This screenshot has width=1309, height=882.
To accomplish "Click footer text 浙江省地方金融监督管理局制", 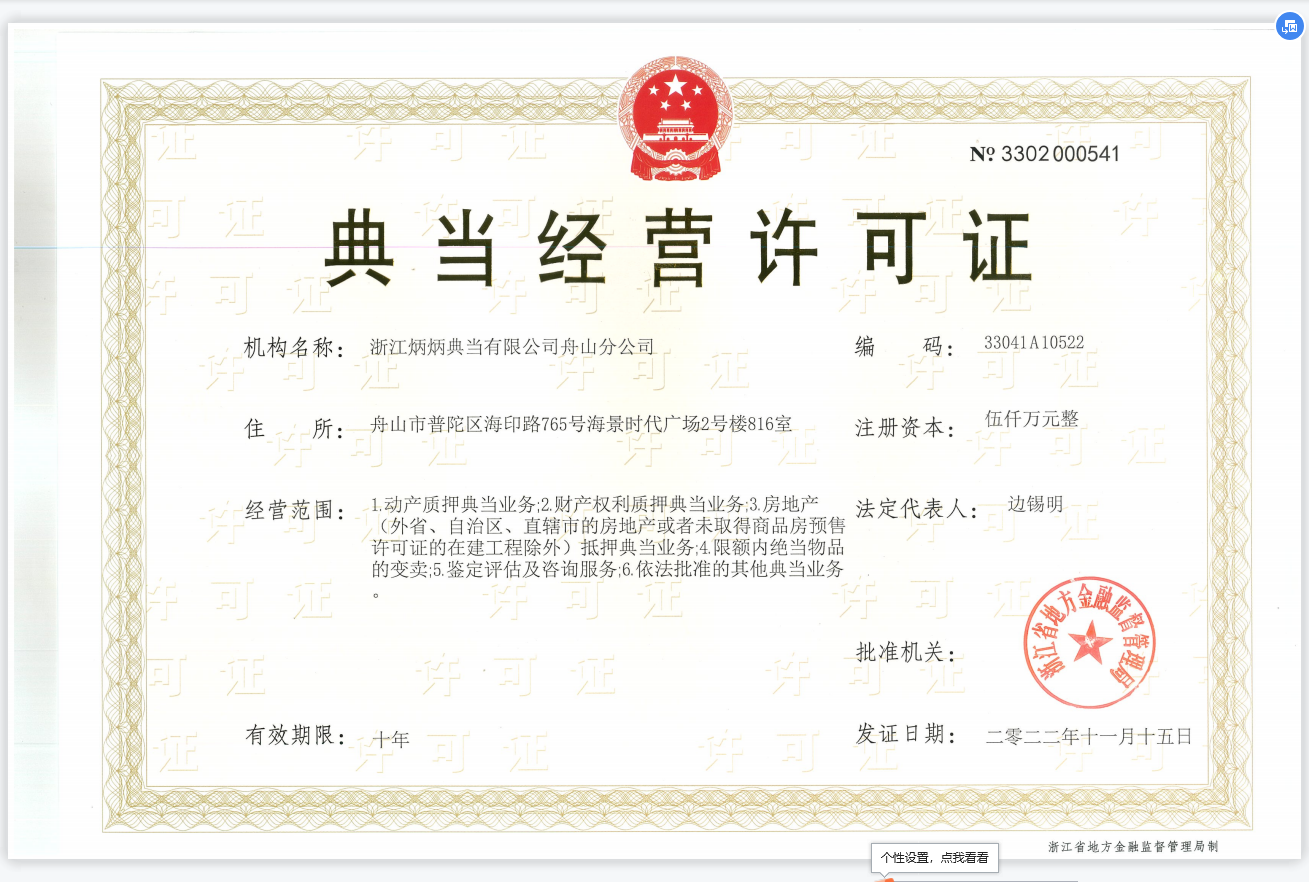I will 1133,847.
